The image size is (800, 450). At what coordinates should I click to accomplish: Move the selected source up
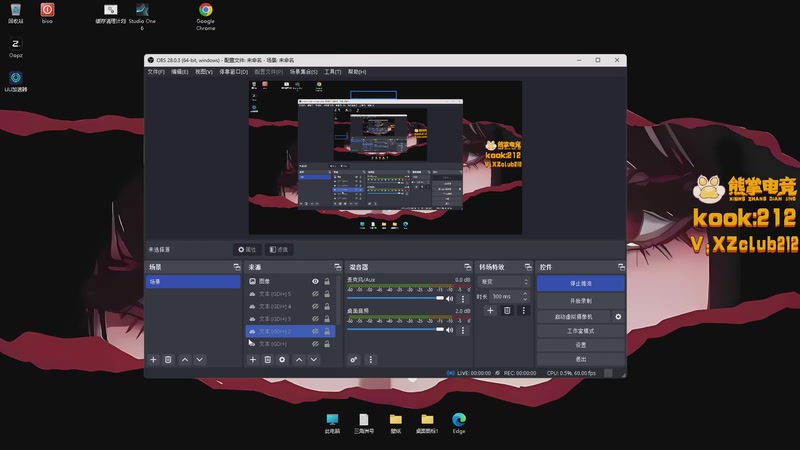[299, 360]
